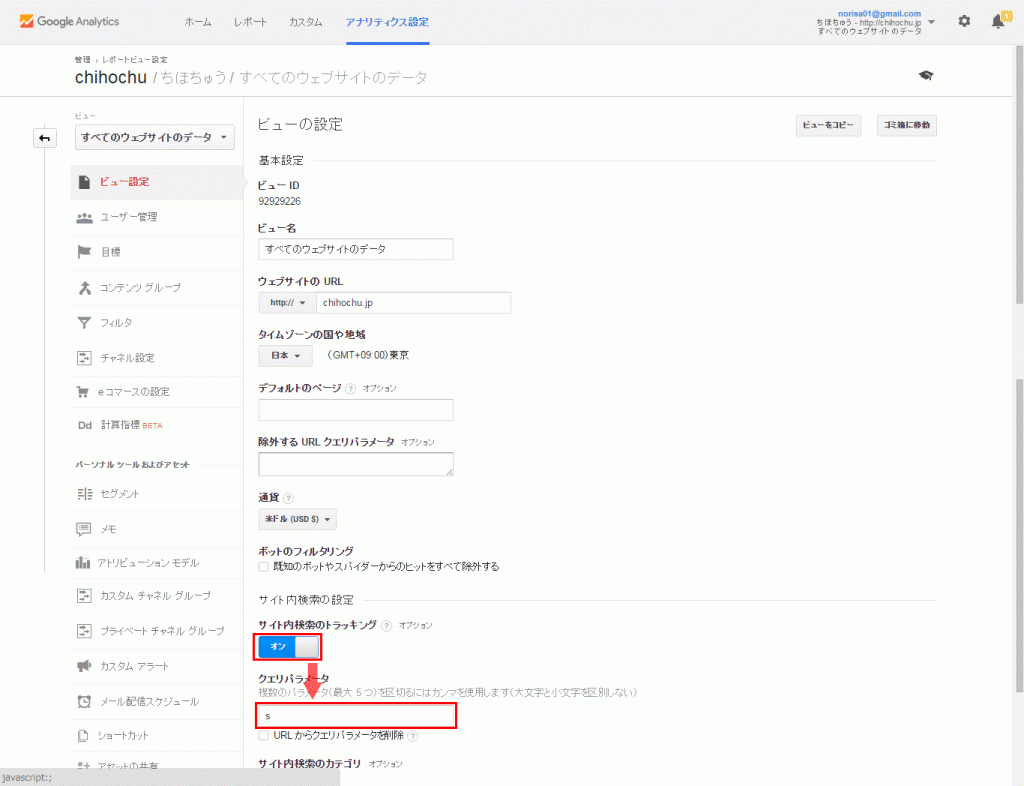This screenshot has width=1024, height=786.
Task: Open the セグメント panel in the sidebar
Action: click(120, 493)
